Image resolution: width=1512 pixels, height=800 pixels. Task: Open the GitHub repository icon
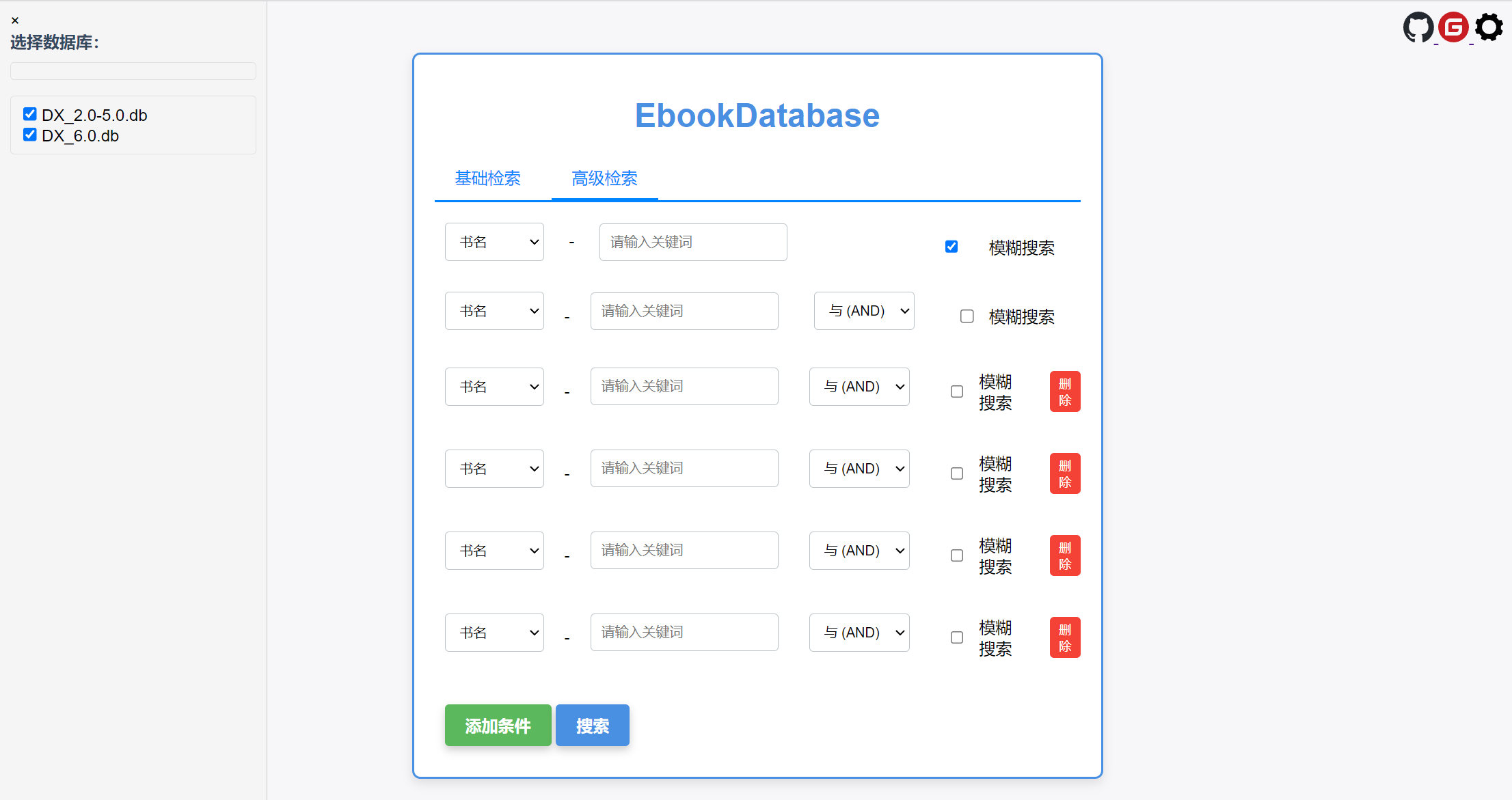click(1418, 27)
